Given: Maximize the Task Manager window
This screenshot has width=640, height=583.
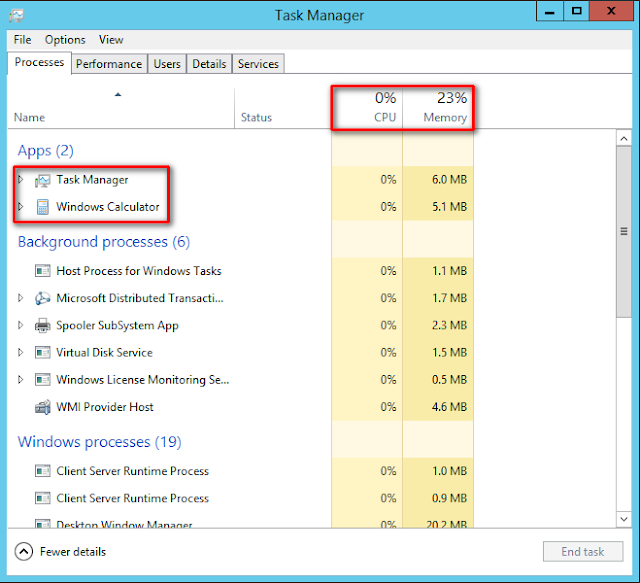Looking at the screenshot, I should pos(576,11).
